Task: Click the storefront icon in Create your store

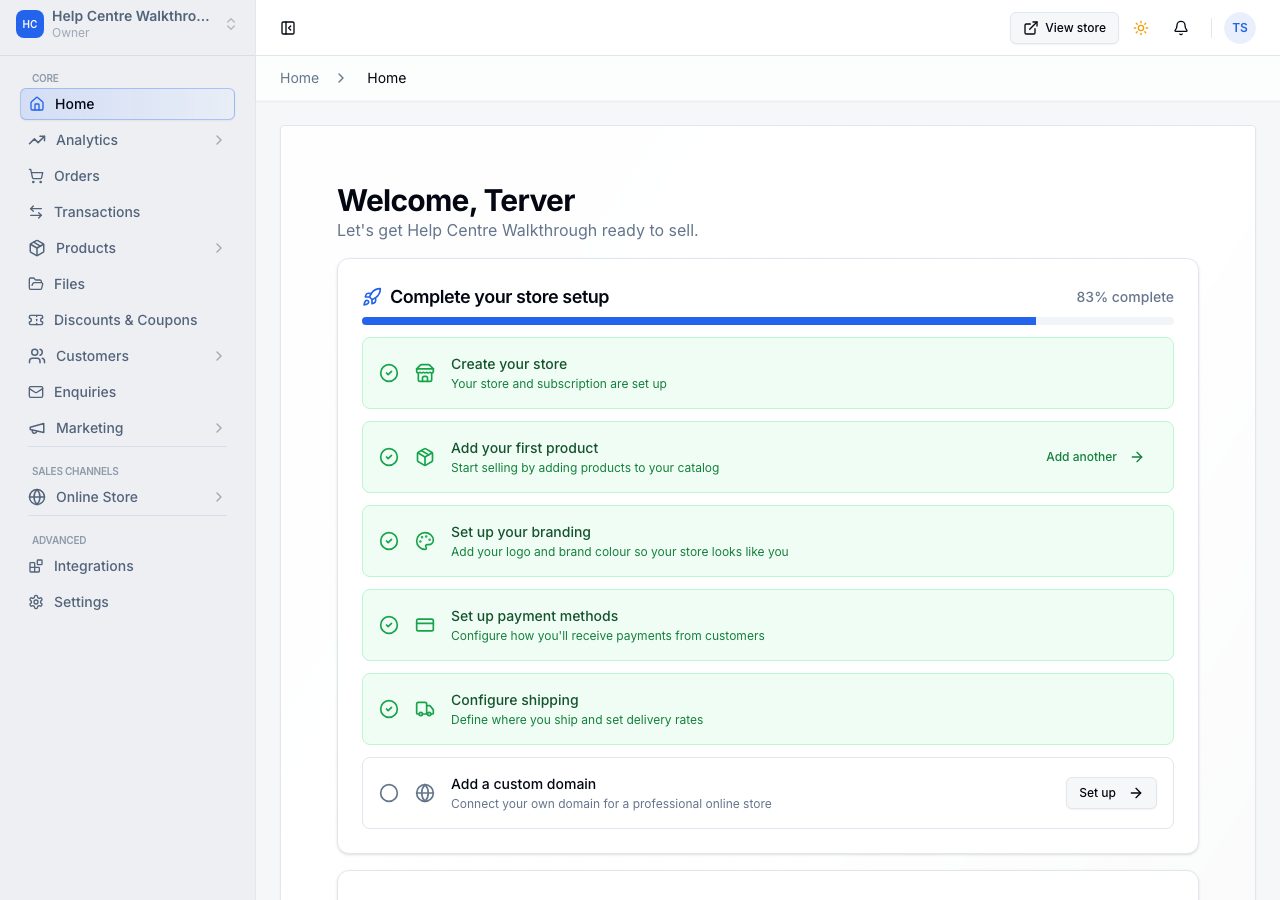Action: point(425,373)
